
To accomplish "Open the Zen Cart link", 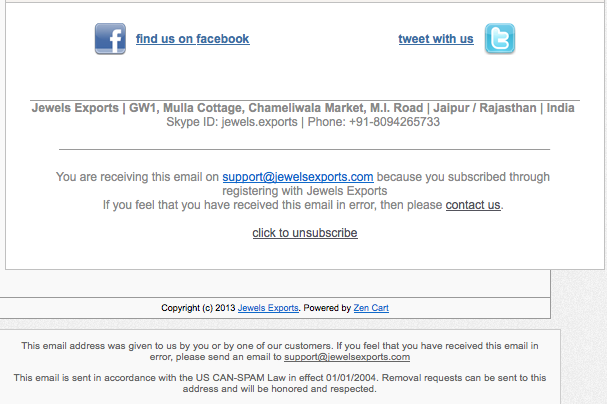I will [x=371, y=308].
